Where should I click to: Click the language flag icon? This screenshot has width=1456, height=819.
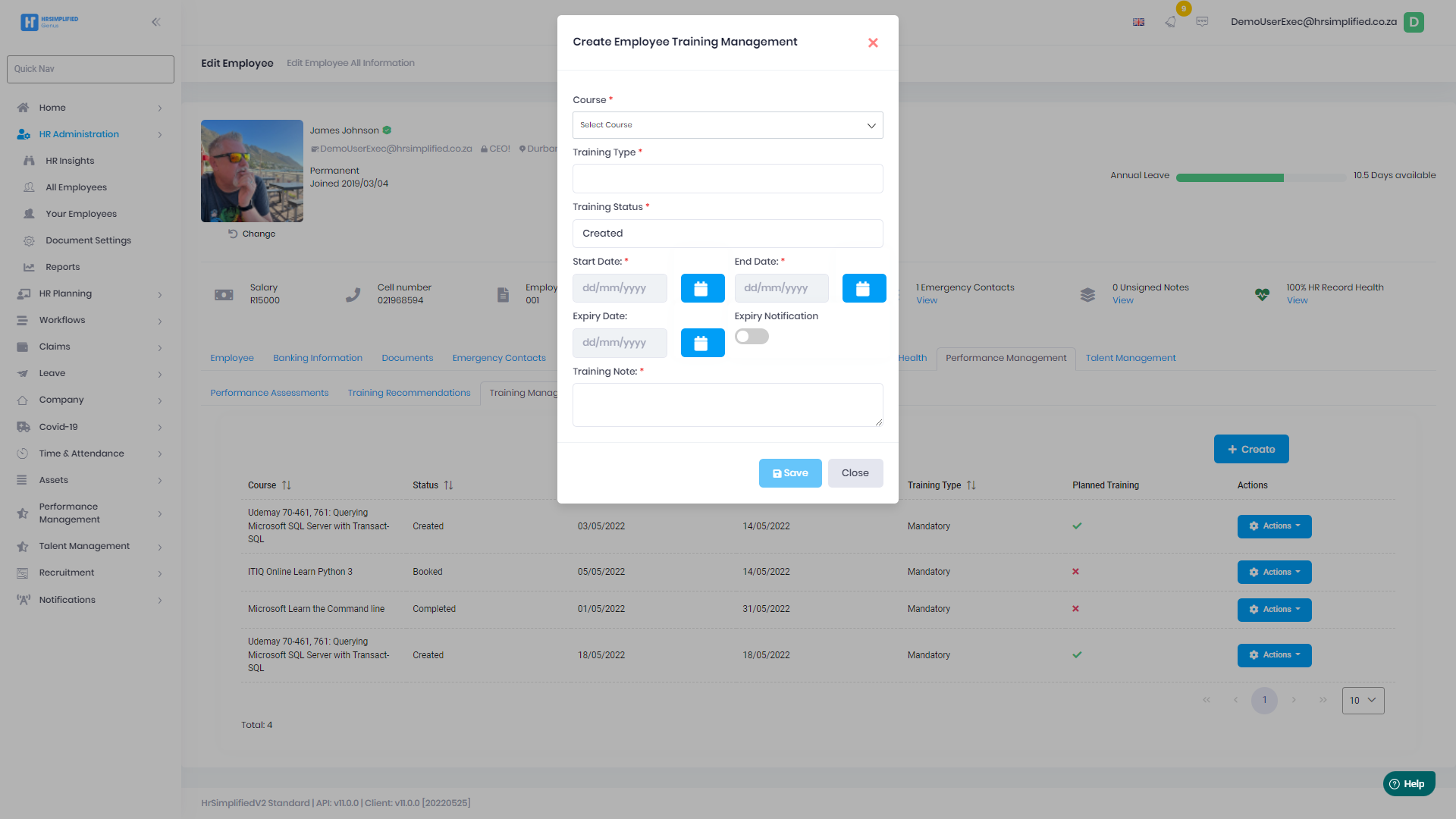point(1138,22)
